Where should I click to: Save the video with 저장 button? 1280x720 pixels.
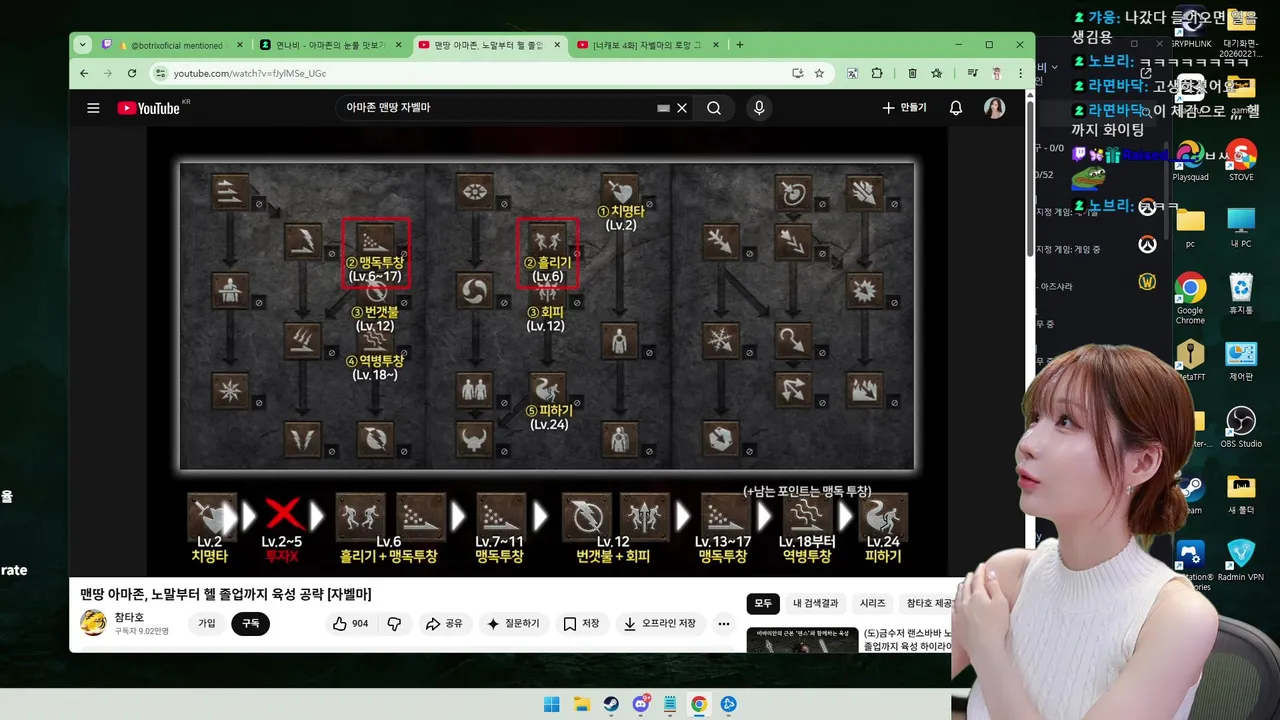tap(581, 623)
